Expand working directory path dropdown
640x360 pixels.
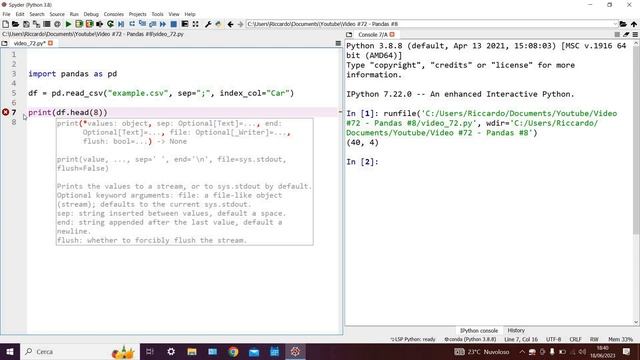[615, 24]
